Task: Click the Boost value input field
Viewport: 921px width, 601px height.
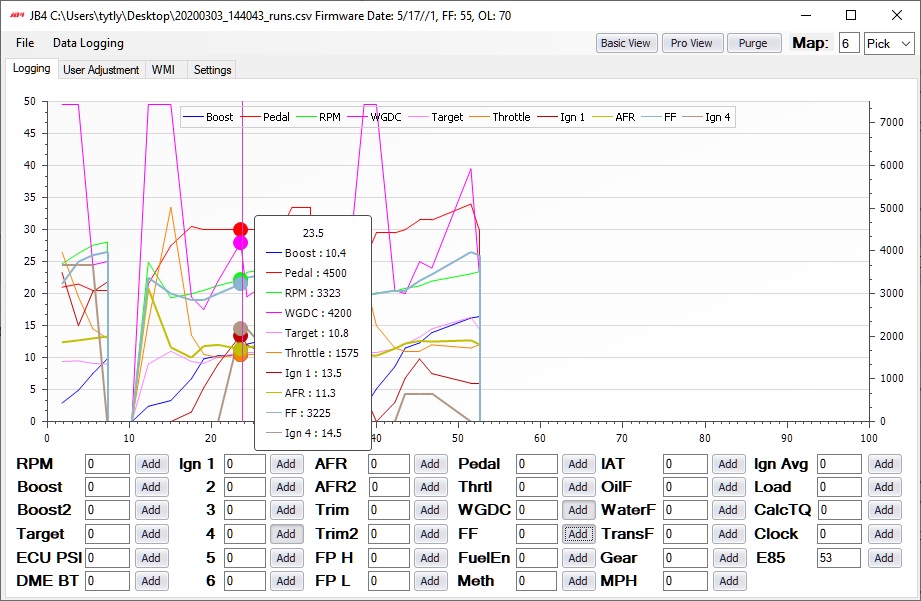Action: click(x=107, y=487)
